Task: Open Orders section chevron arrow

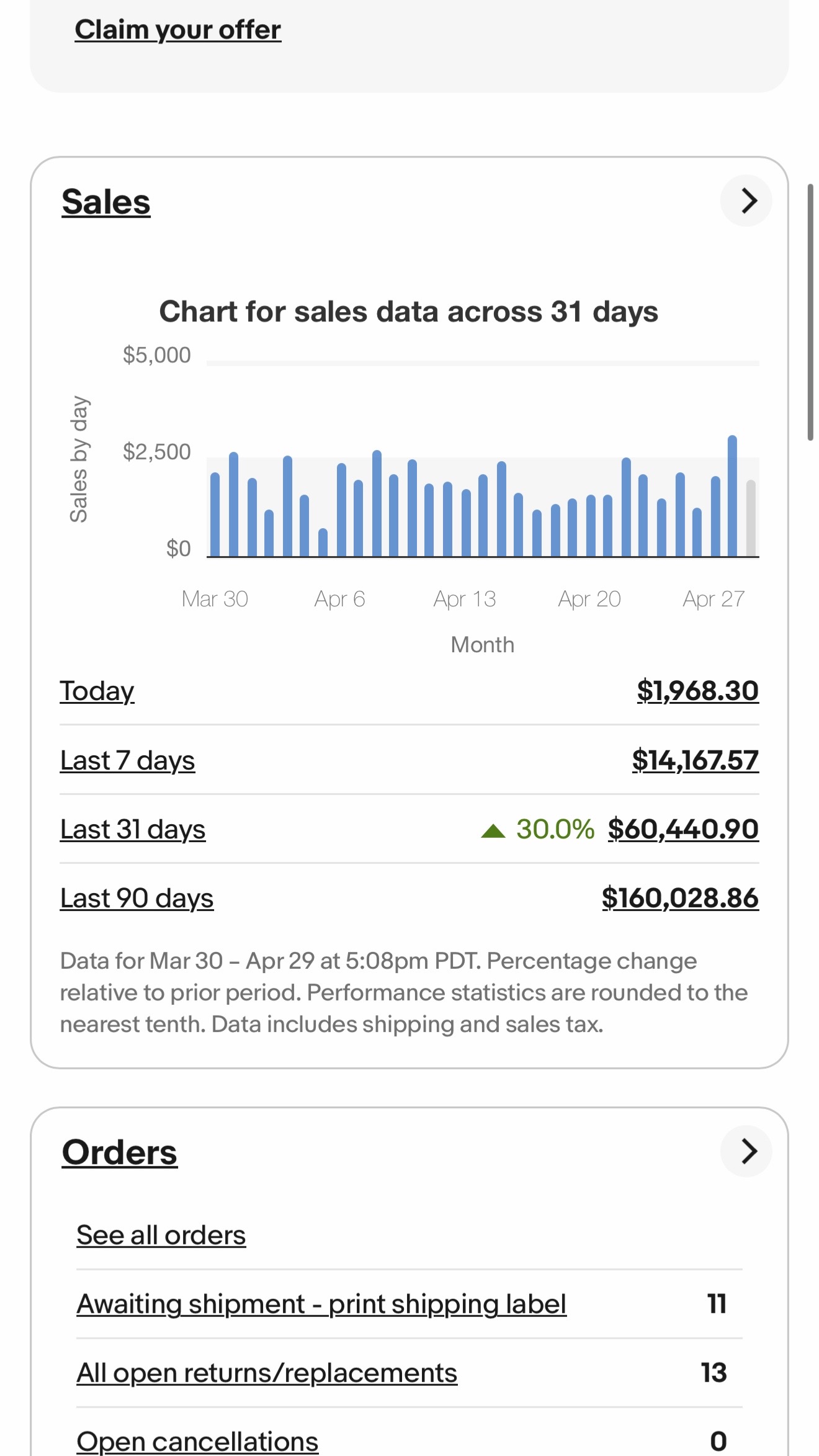Action: click(x=746, y=1151)
